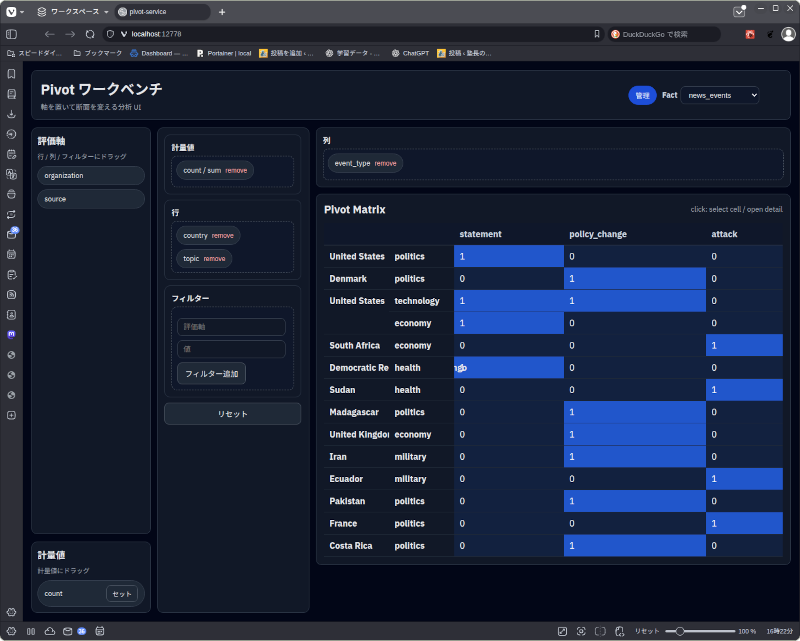800x641 pixels.
Task: Remove the country row chip
Action: pos(222,236)
